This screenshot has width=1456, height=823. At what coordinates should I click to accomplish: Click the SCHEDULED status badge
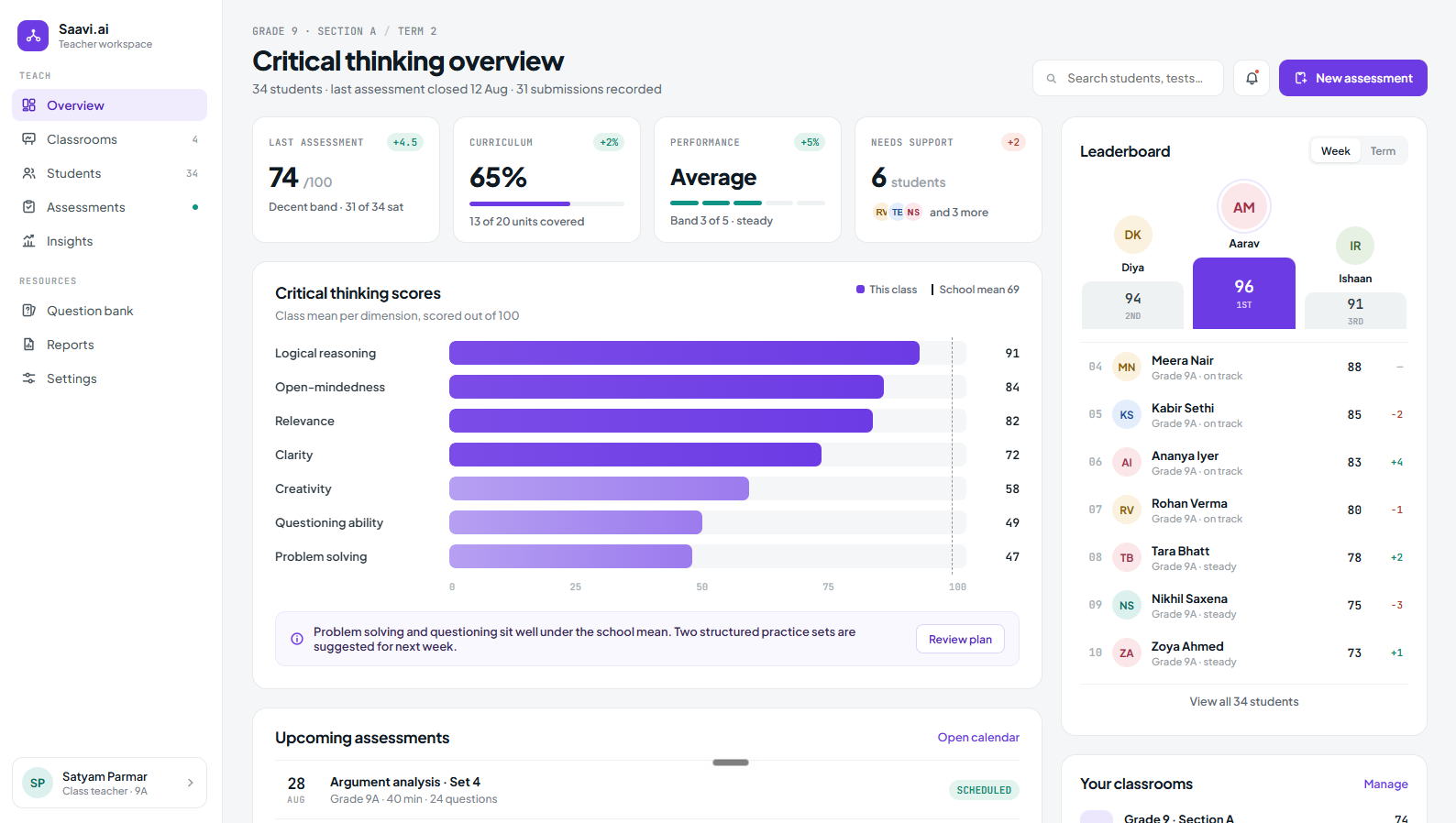(x=984, y=790)
